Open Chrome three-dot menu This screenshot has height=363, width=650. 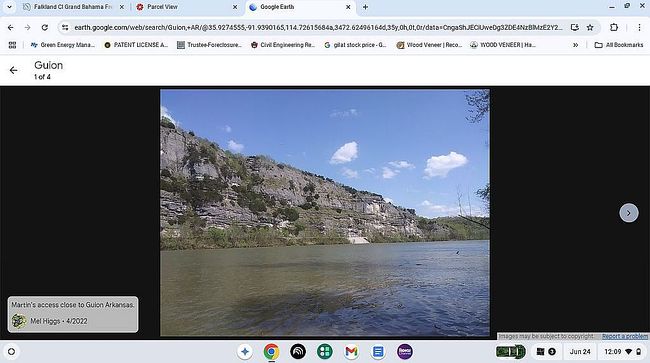639,27
